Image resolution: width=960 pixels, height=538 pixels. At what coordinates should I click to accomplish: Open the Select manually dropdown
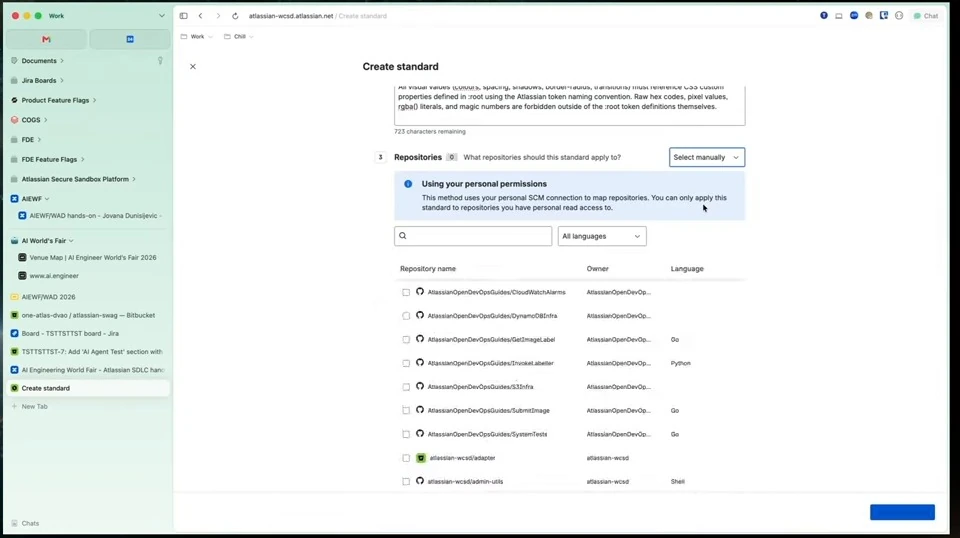pos(707,157)
